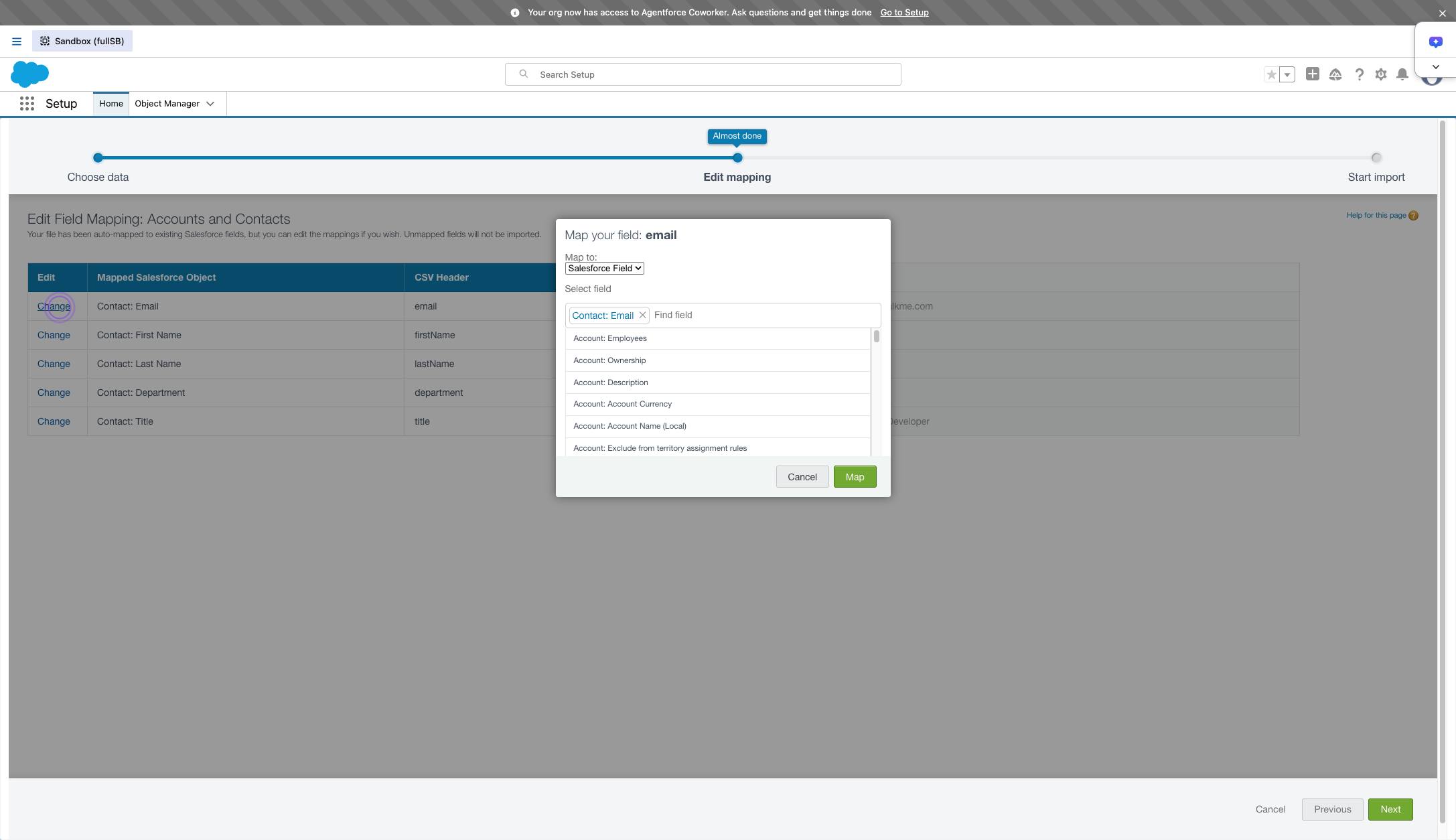The width and height of the screenshot is (1456, 840).
Task: Click Change for the Contact: Department row
Action: click(54, 393)
